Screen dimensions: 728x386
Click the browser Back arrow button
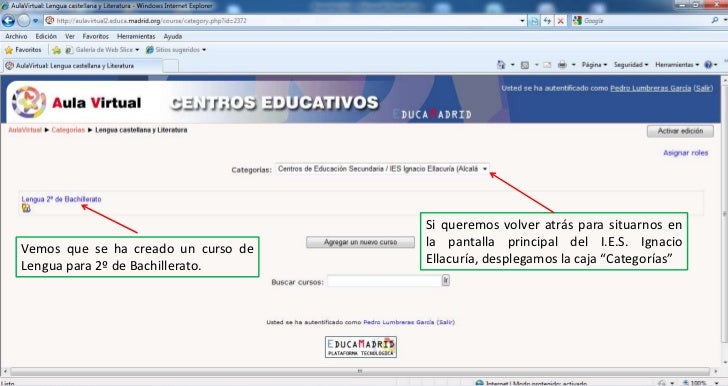click(x=8, y=20)
